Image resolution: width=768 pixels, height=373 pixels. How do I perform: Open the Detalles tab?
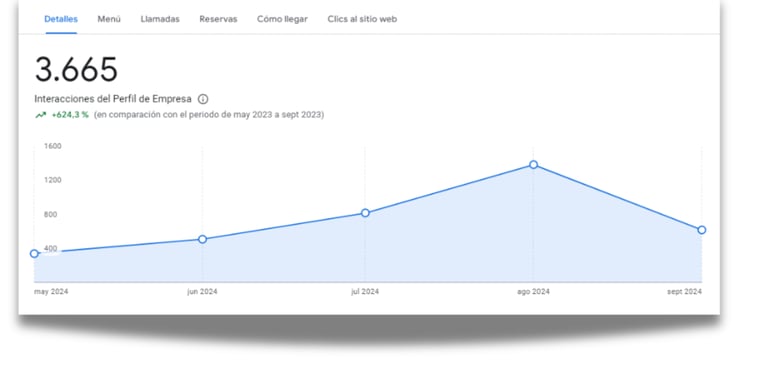click(61, 19)
